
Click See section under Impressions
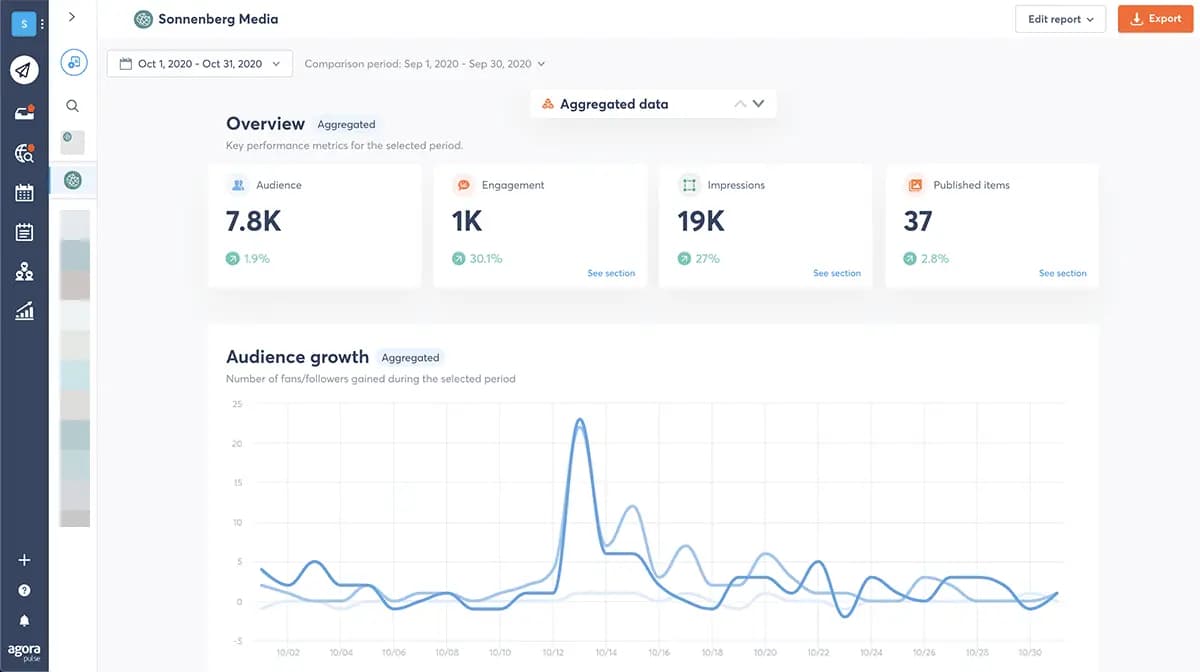click(x=837, y=272)
